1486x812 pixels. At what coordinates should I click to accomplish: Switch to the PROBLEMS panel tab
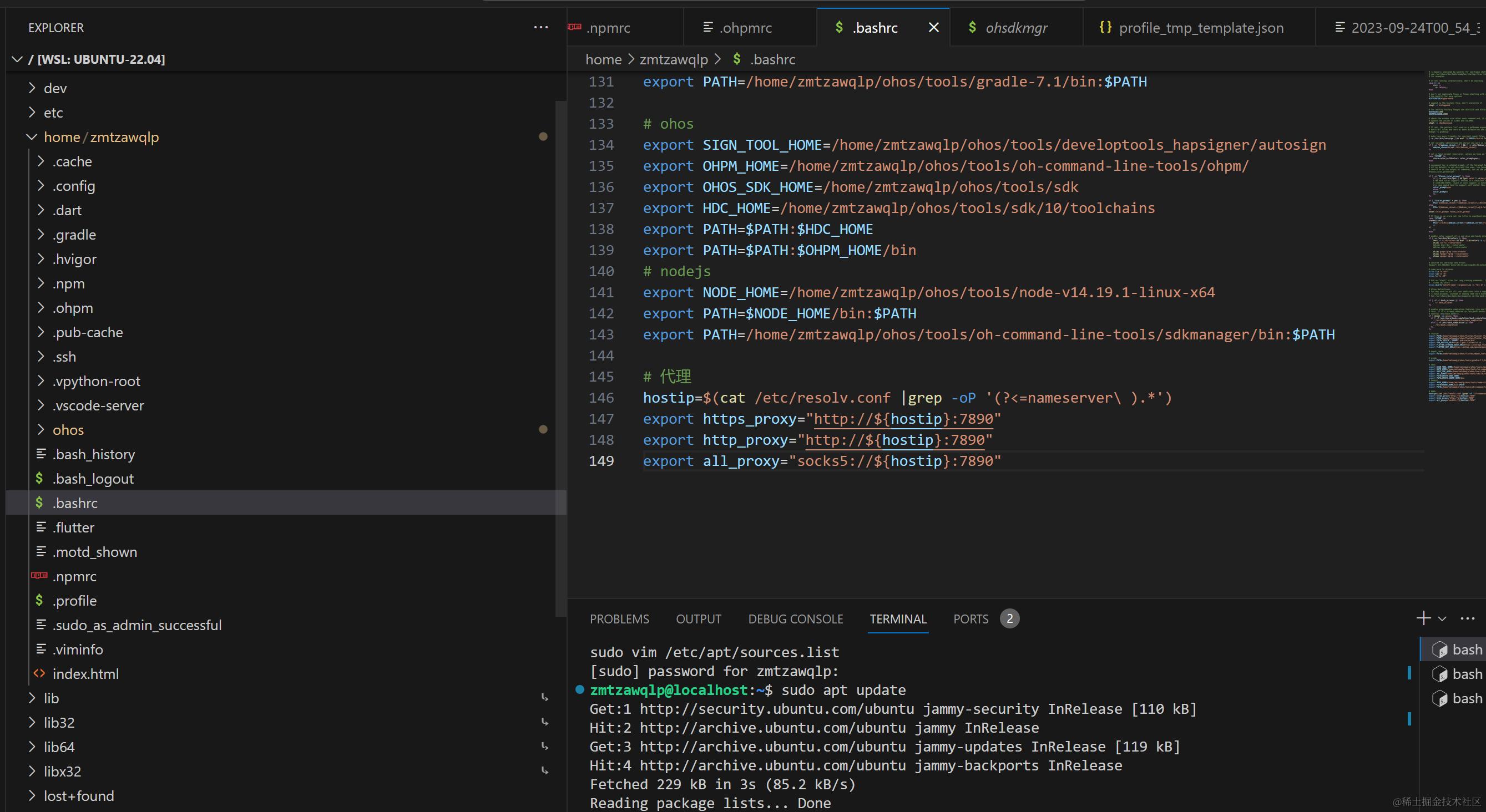[x=619, y=619]
